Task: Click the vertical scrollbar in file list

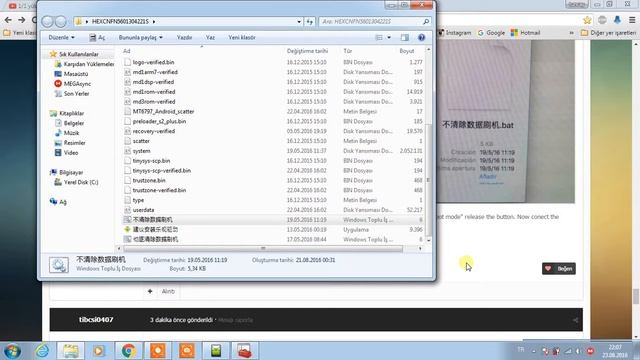Action: pyautogui.click(x=428, y=180)
